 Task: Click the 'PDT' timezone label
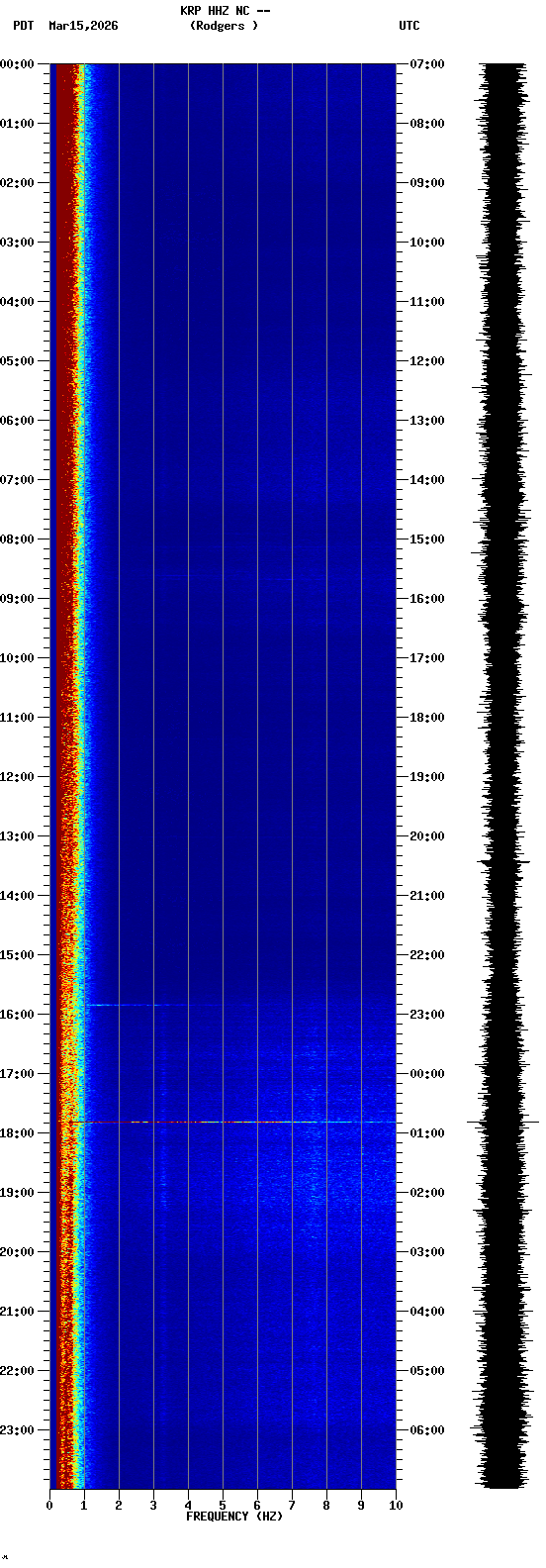tap(23, 26)
